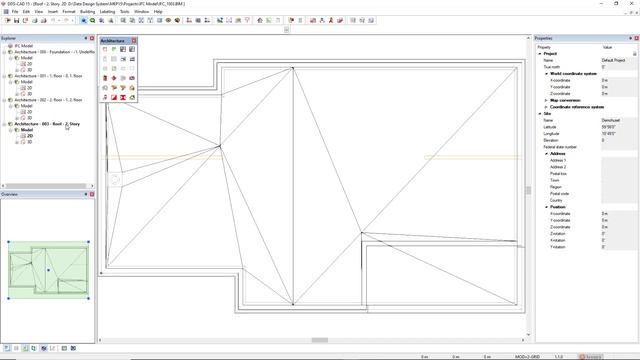
Task: Click the red column icon in Architecture palette
Action: coord(105,78)
